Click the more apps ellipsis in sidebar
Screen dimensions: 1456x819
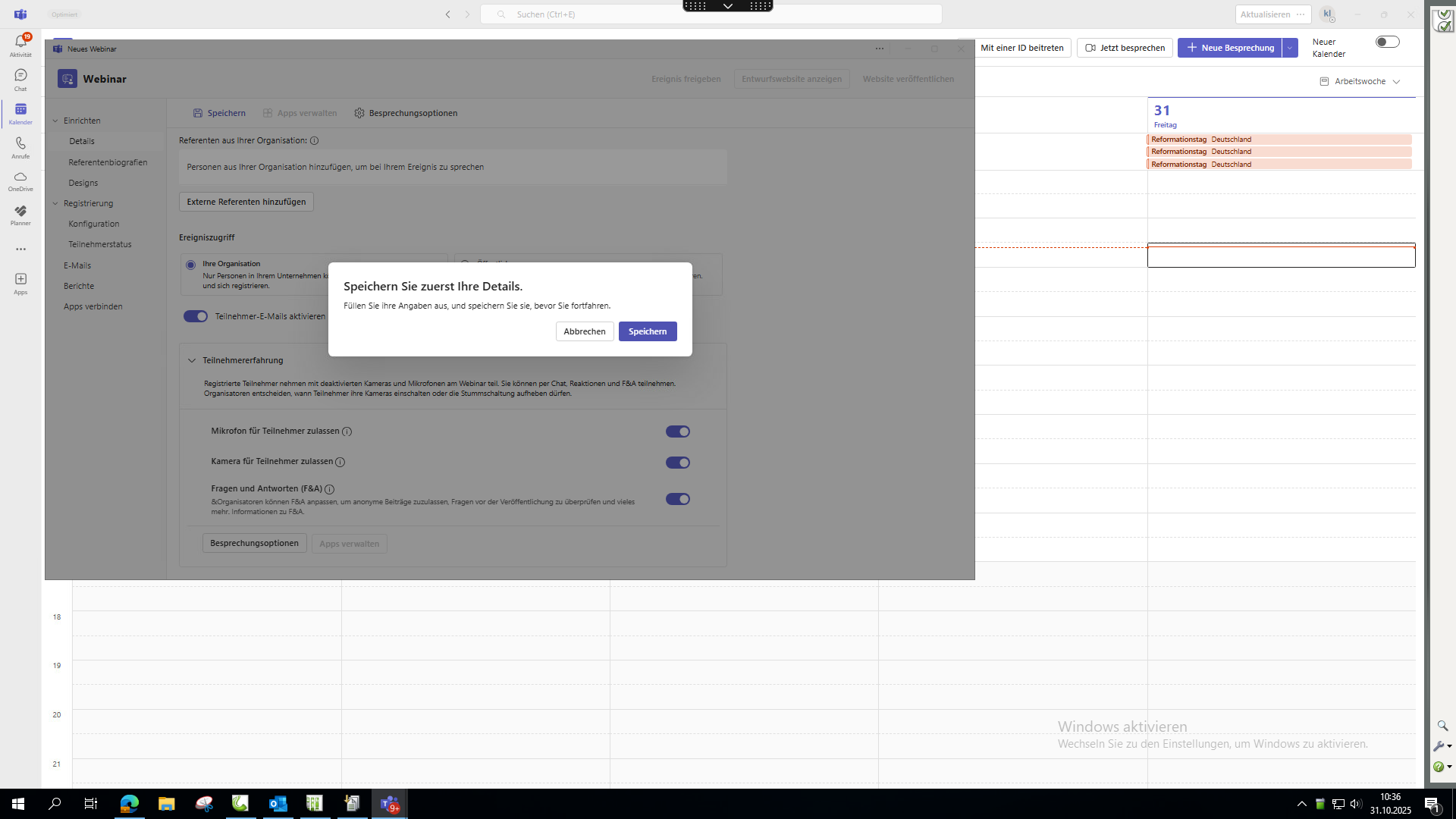(20, 249)
